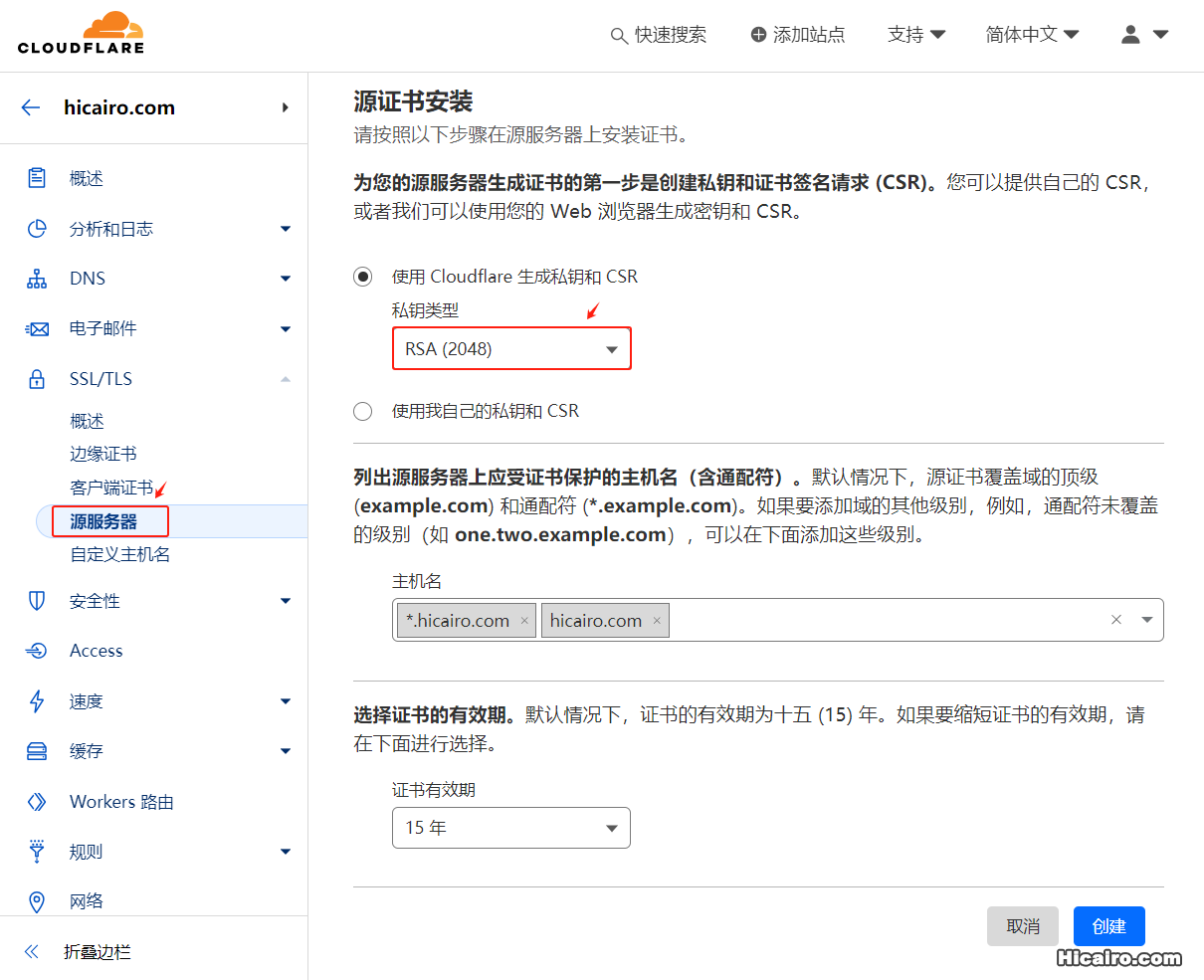Open Access via its sidebar icon
This screenshot has height=980, width=1204.
click(37, 650)
